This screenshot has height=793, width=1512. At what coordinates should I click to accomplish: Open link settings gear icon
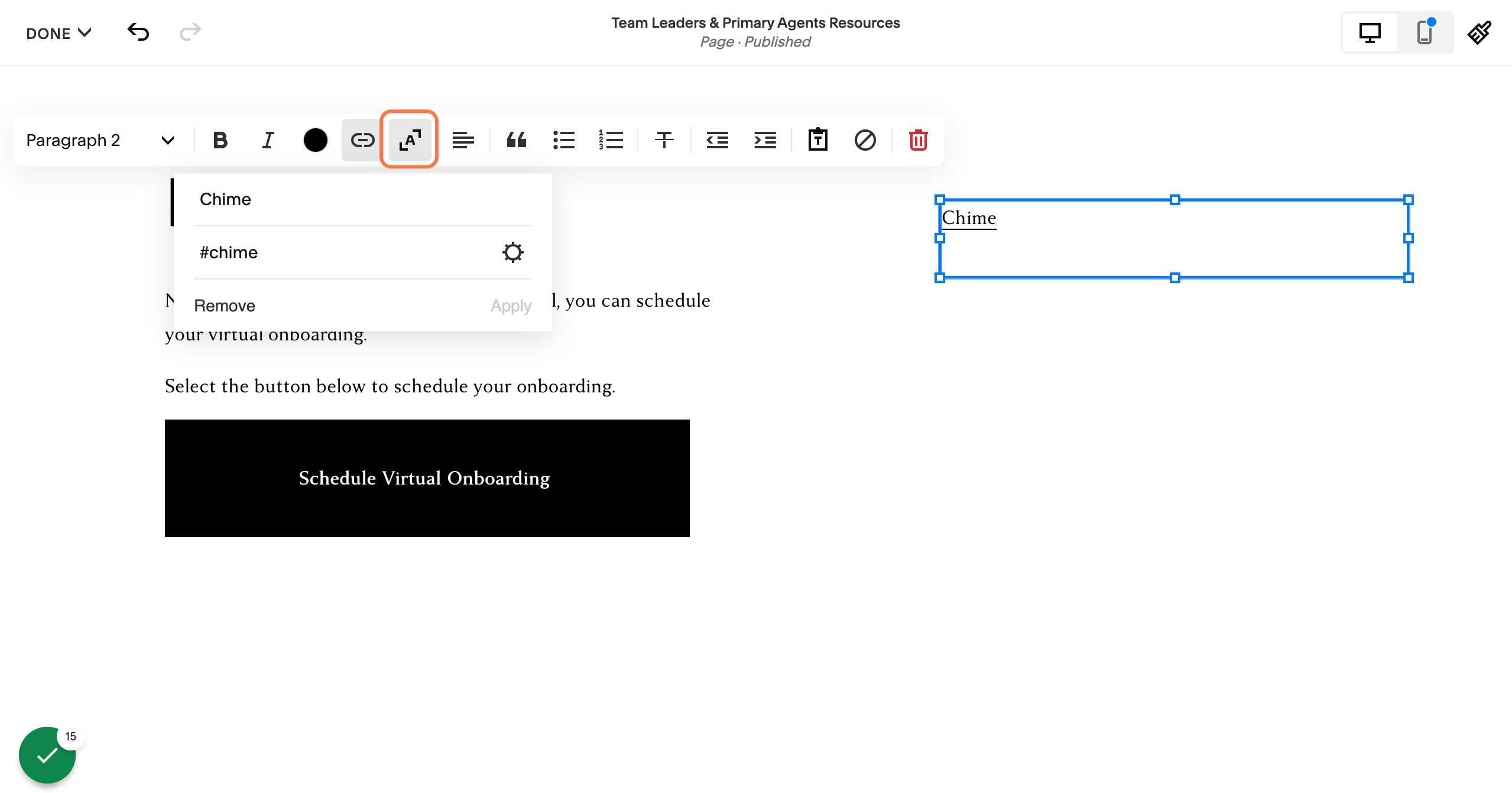tap(512, 252)
